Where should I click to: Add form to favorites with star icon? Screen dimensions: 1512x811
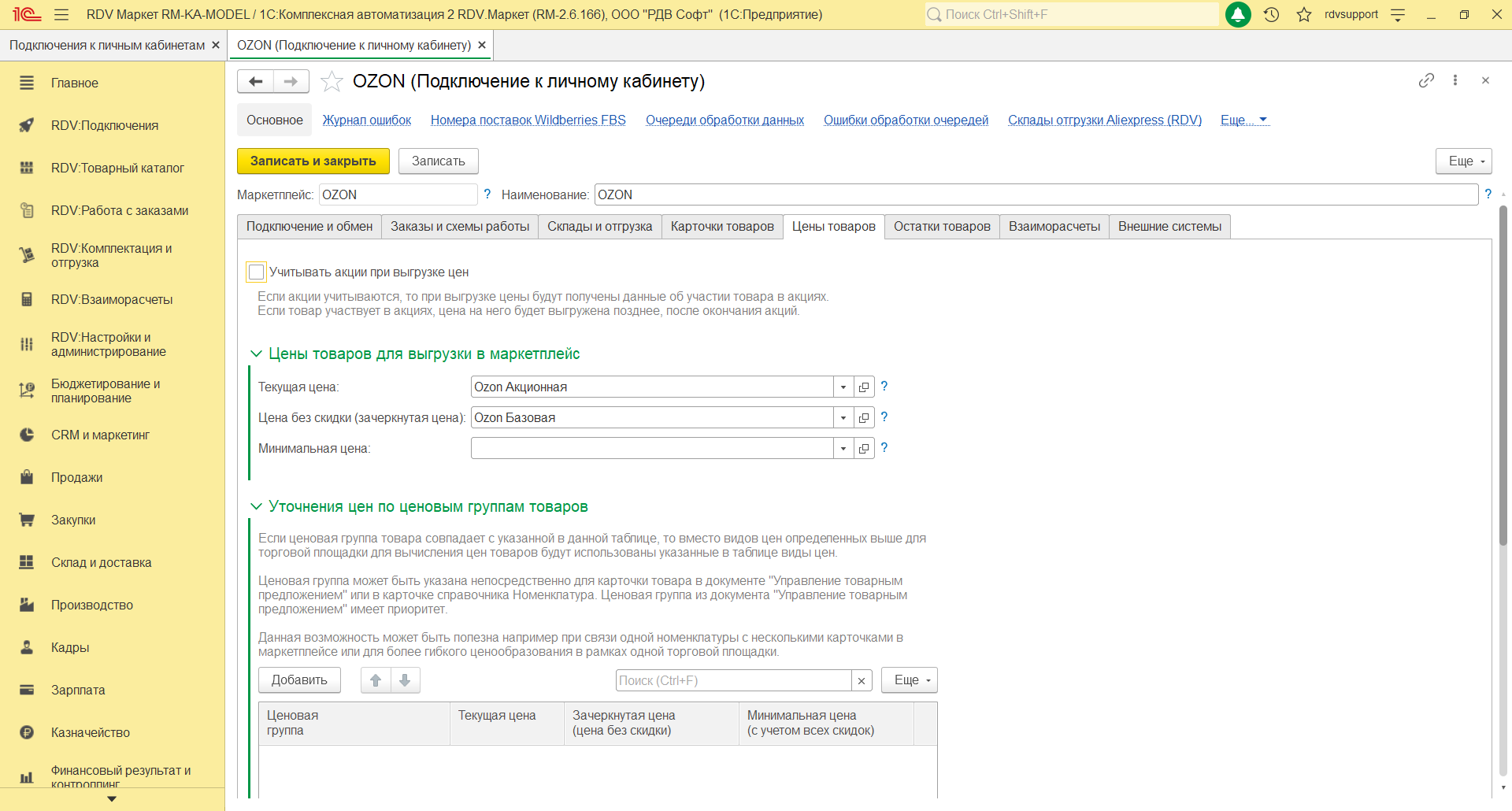click(332, 81)
